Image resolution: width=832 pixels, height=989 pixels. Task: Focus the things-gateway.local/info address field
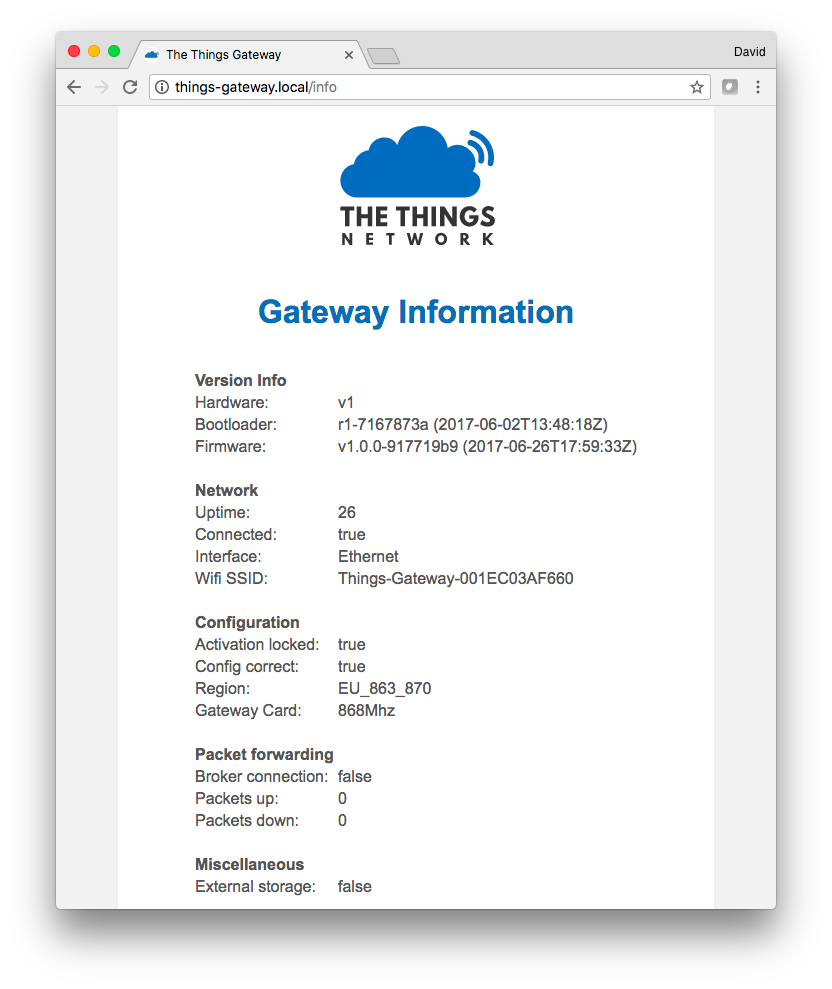(429, 87)
